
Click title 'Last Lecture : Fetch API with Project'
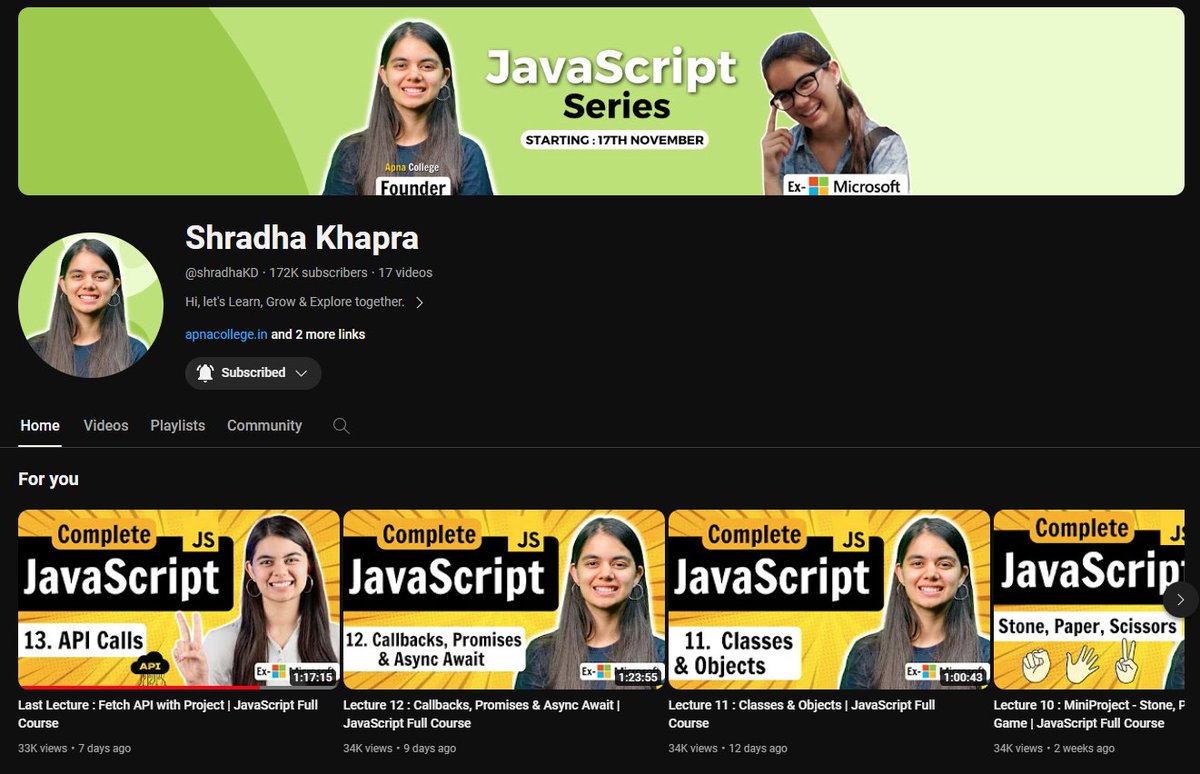click(168, 714)
